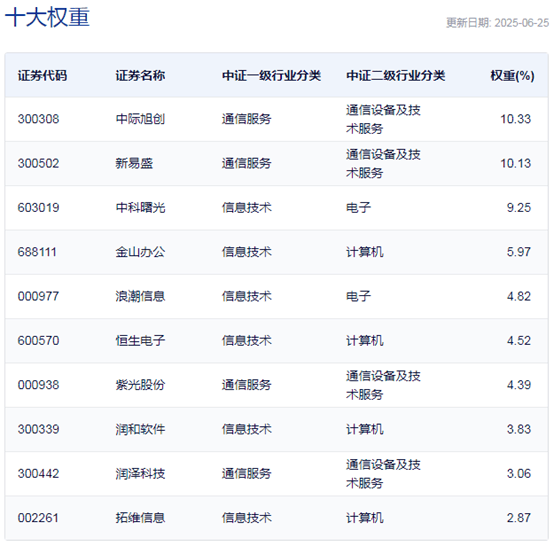Image resolution: width=554 pixels, height=546 pixels.
Task: Click the 10.33 weight value
Action: tap(515, 119)
